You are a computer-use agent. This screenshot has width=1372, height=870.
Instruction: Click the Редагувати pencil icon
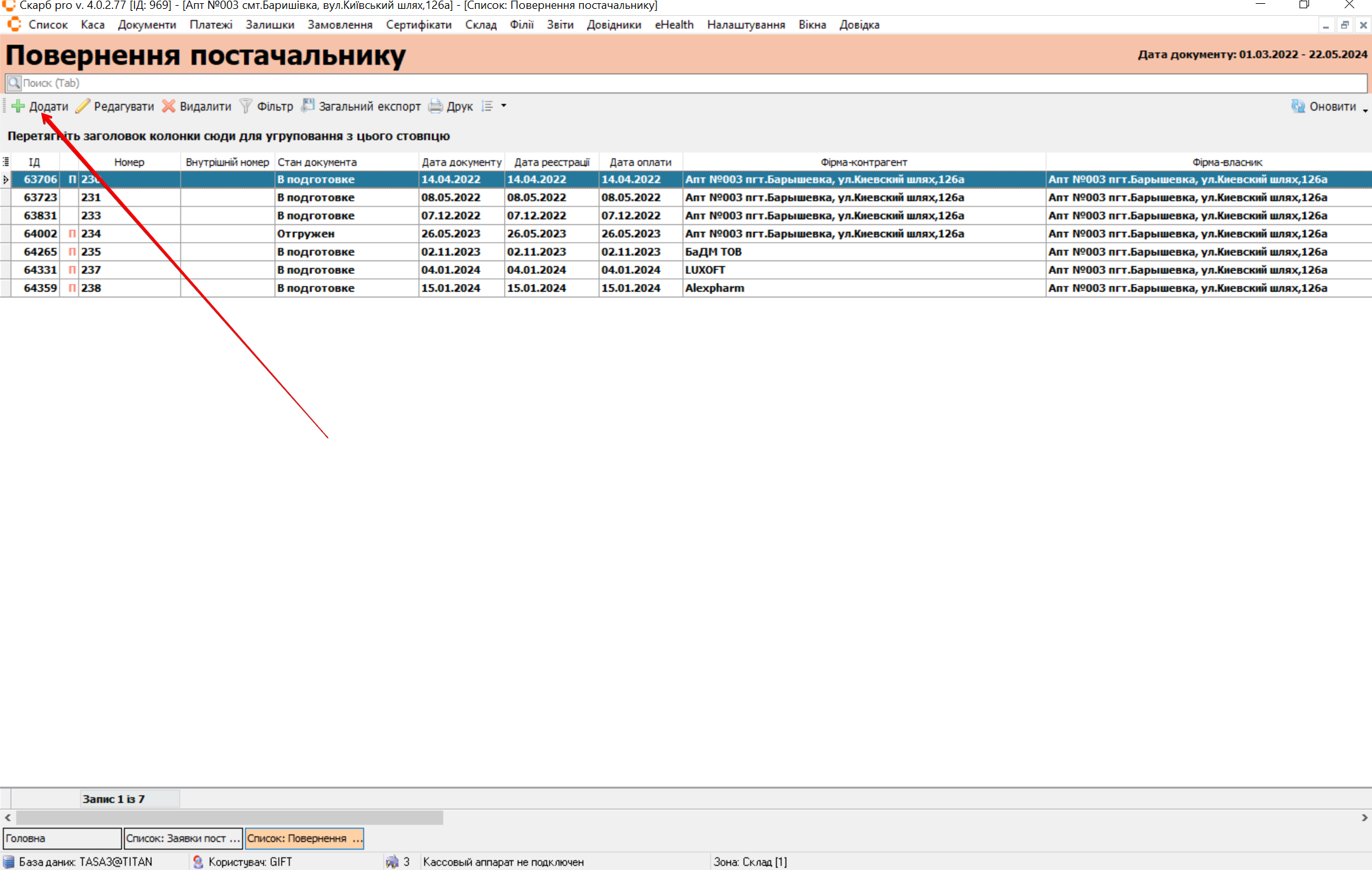tap(83, 106)
